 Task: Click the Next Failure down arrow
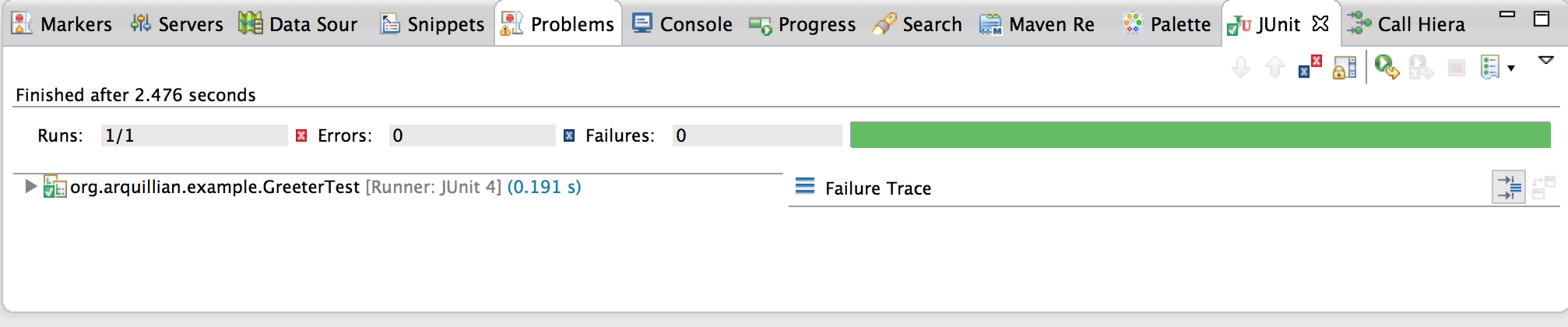tap(1241, 68)
